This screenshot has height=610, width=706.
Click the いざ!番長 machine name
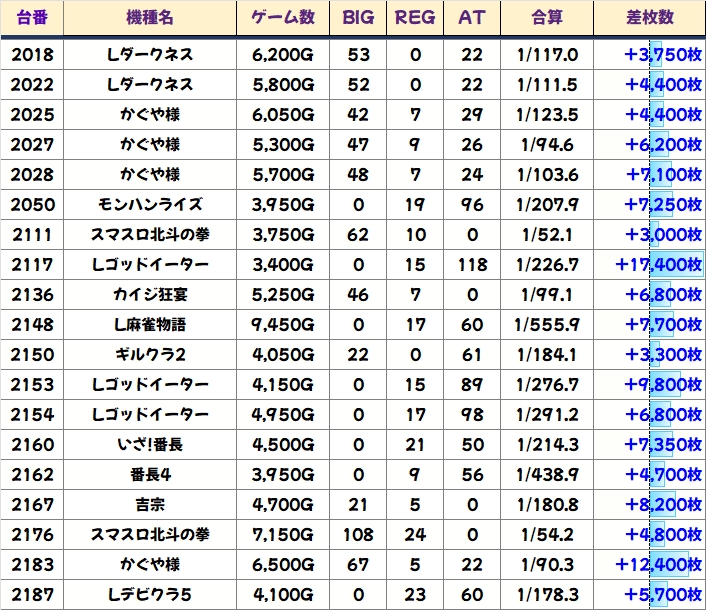pos(150,445)
